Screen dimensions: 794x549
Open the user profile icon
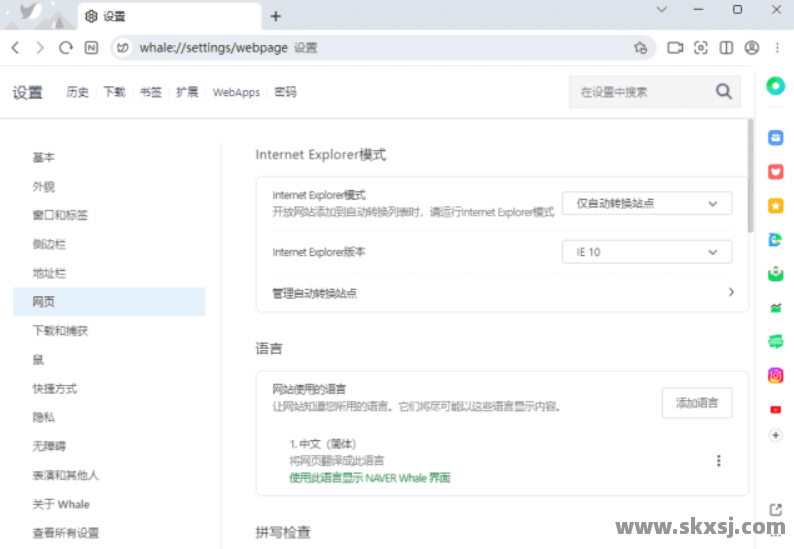click(x=752, y=47)
